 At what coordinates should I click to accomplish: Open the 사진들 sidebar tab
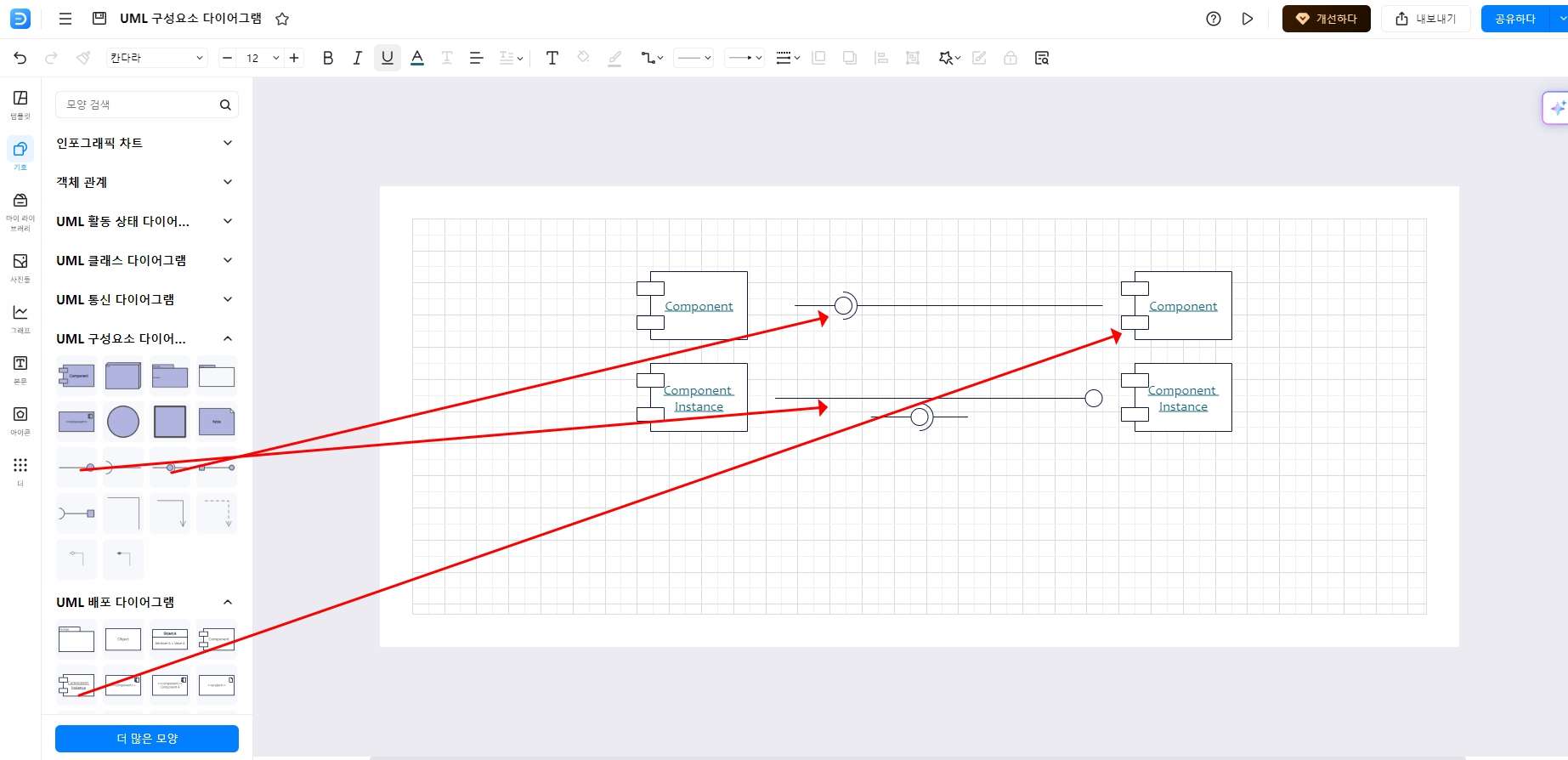click(x=20, y=267)
